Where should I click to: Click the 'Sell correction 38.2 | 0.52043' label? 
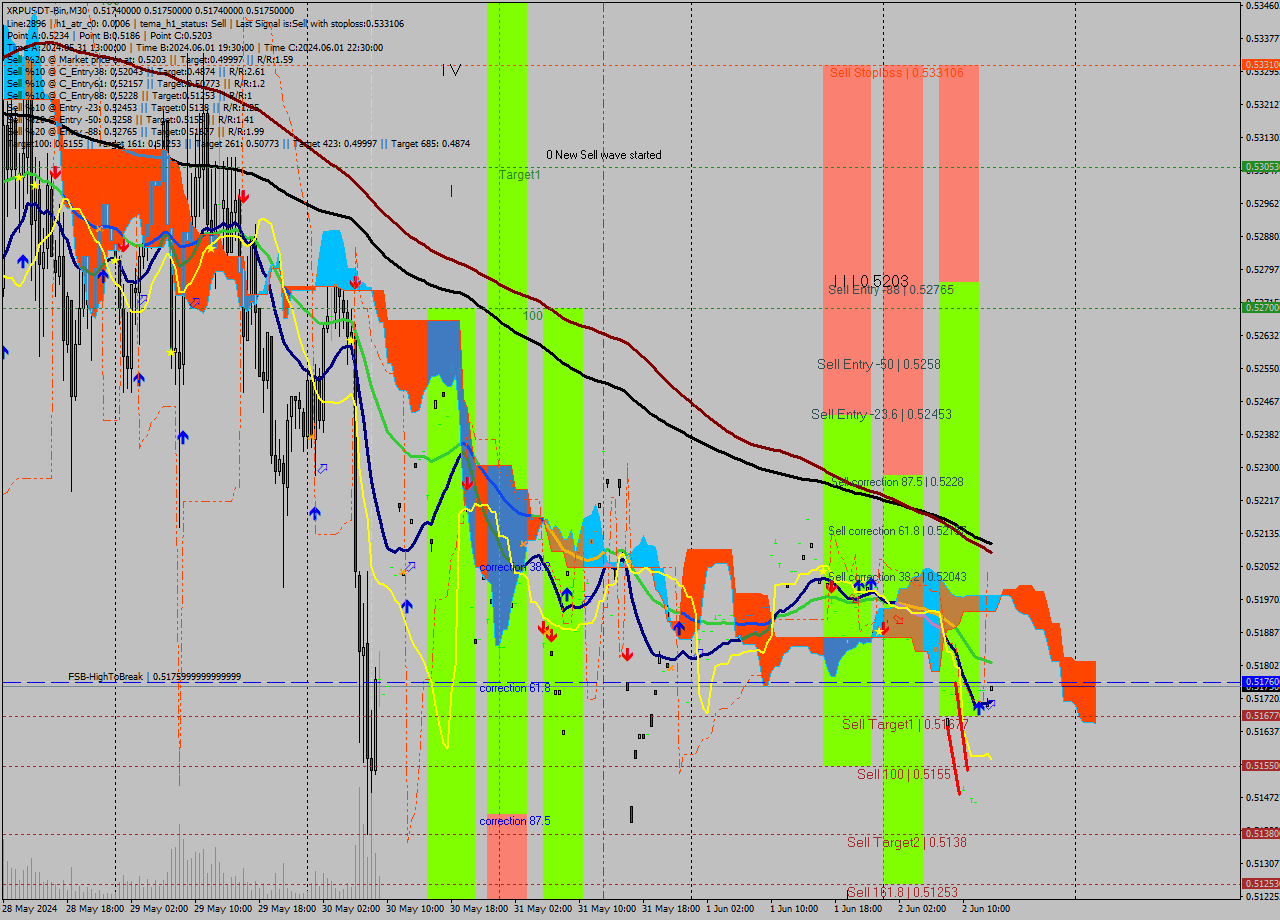[x=897, y=578]
